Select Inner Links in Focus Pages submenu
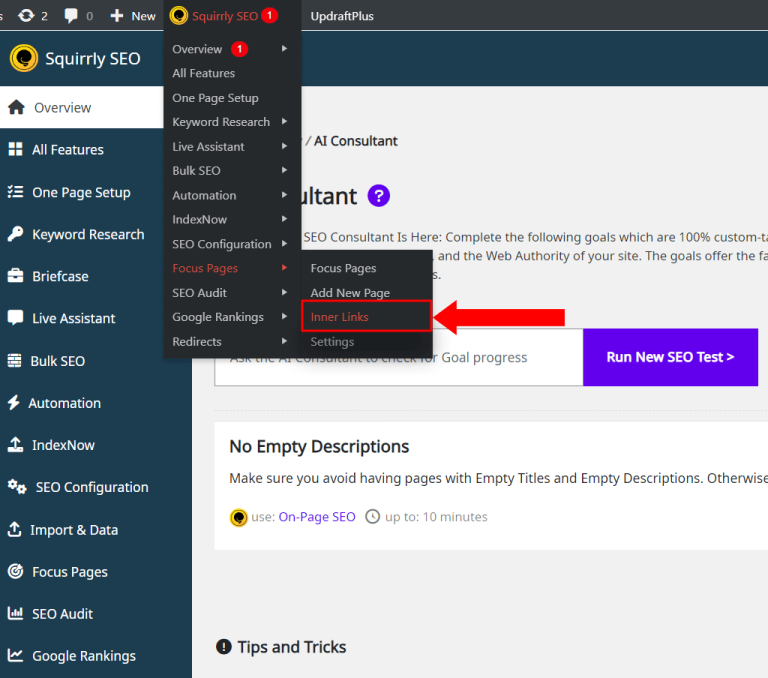768x678 pixels. (339, 317)
